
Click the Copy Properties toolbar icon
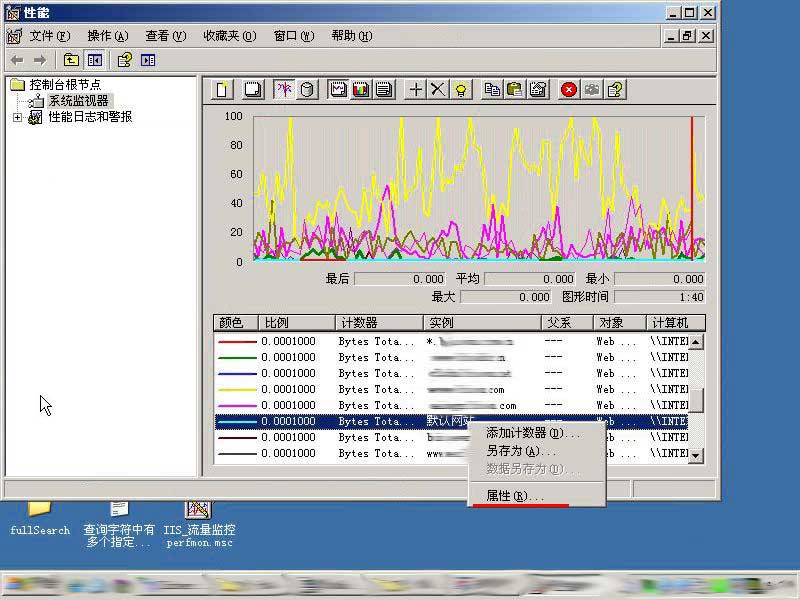[x=492, y=90]
